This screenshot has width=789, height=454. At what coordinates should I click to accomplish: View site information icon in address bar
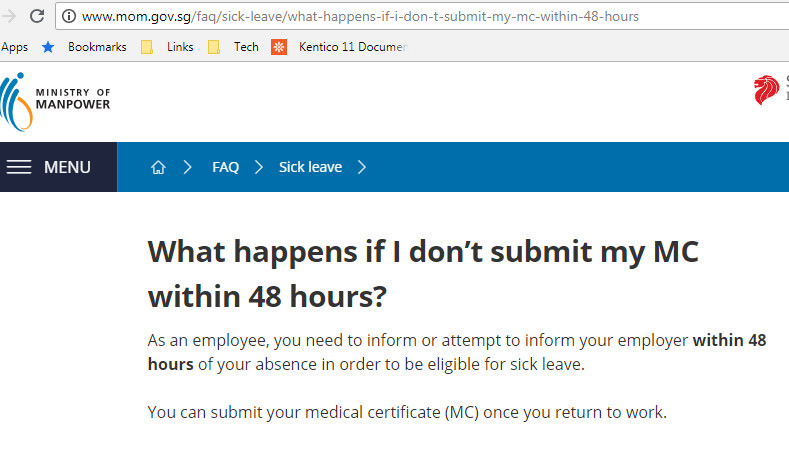pos(69,17)
